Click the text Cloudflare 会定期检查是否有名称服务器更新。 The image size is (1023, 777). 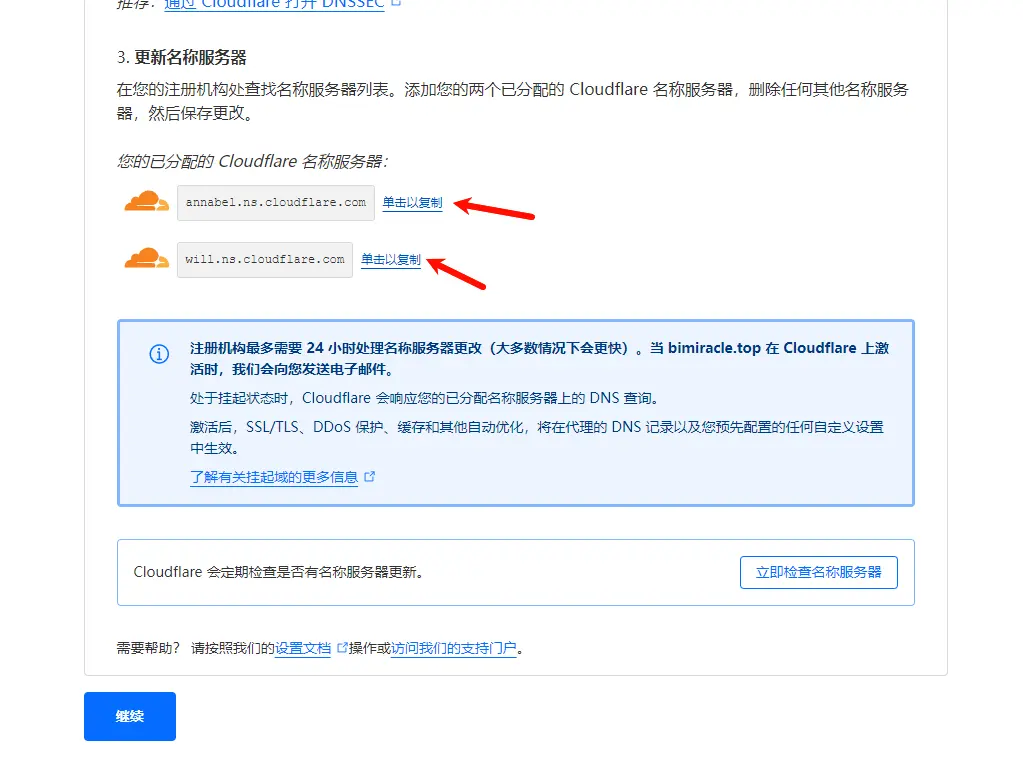click(x=279, y=572)
